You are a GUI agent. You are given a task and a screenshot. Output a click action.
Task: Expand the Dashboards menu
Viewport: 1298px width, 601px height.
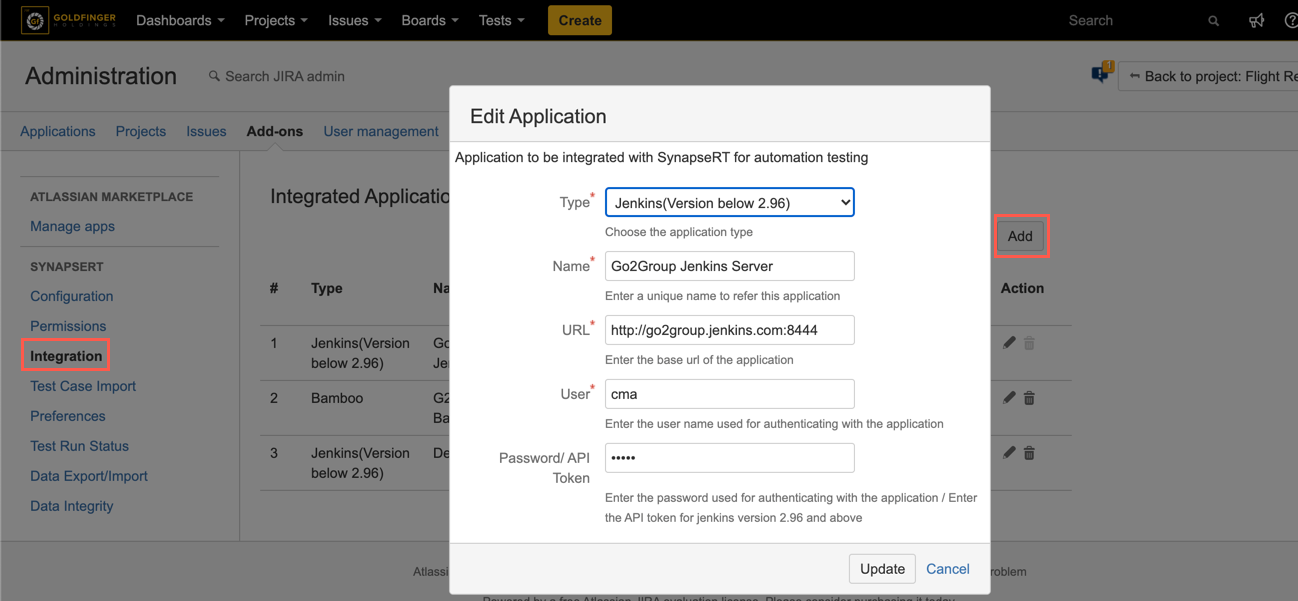[180, 20]
